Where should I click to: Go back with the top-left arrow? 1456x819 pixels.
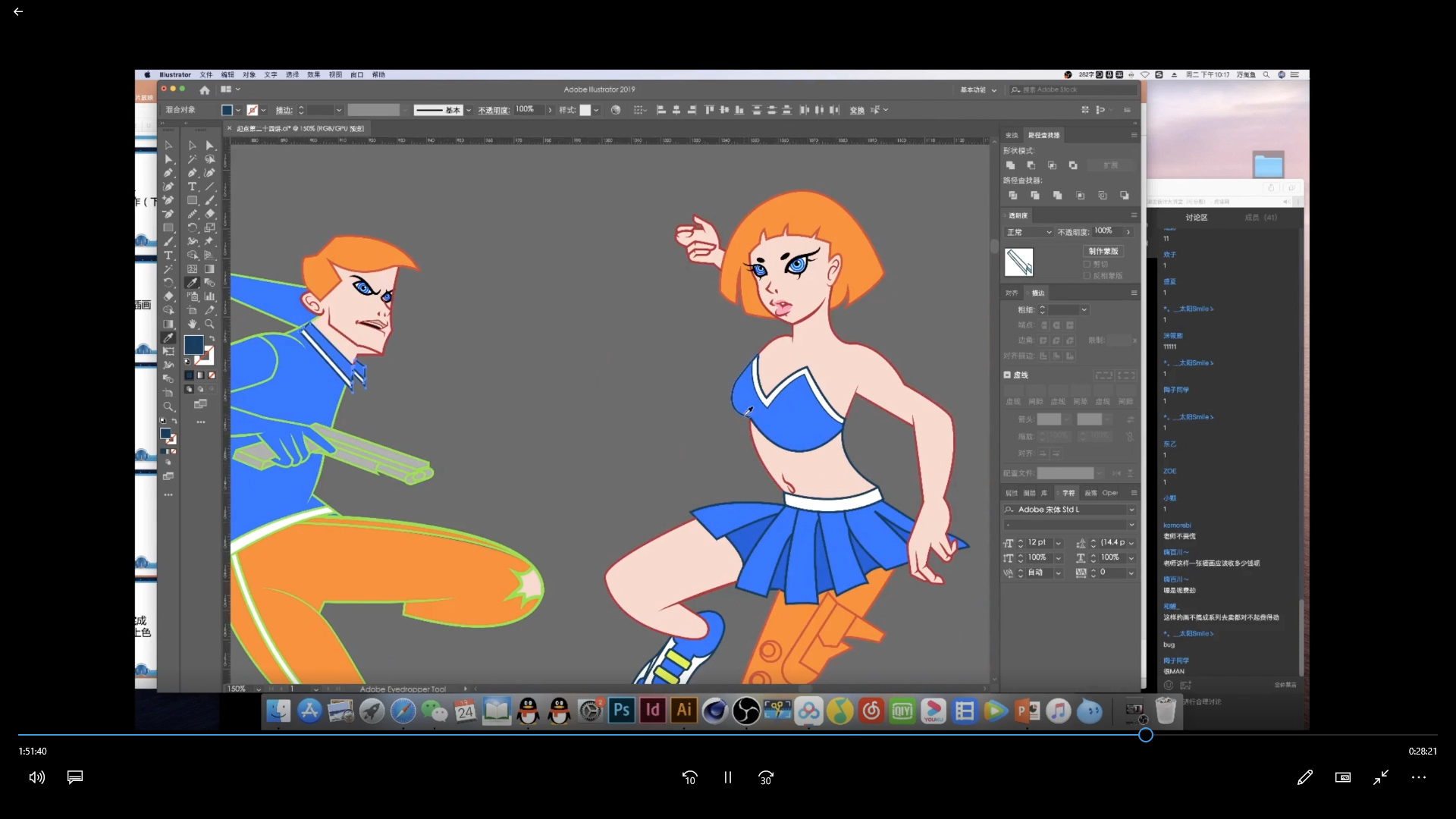click(x=18, y=11)
